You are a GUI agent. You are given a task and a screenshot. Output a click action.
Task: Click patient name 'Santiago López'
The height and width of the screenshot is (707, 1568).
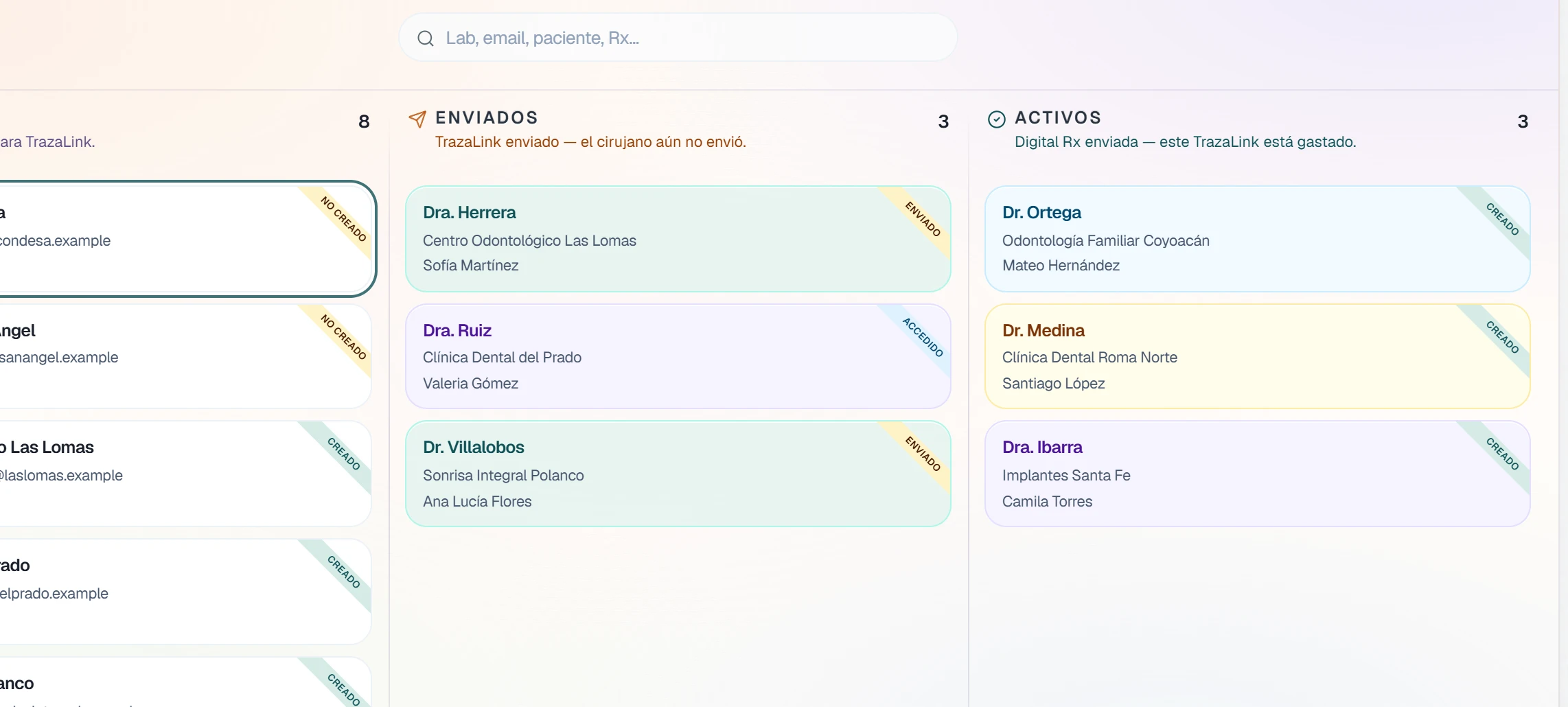click(x=1053, y=383)
